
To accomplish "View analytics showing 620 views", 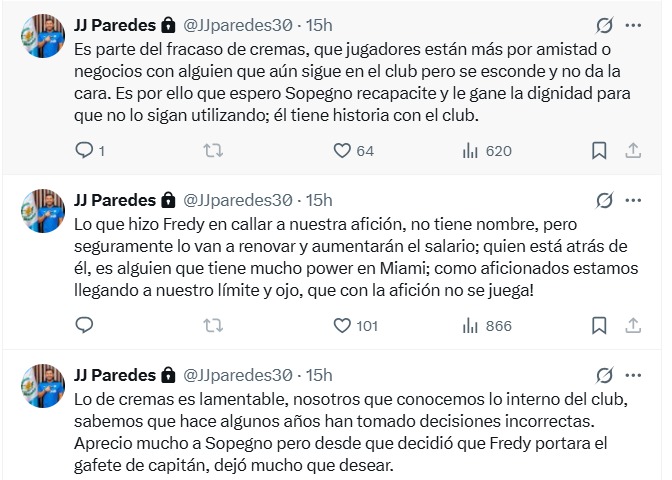I will (470, 150).
